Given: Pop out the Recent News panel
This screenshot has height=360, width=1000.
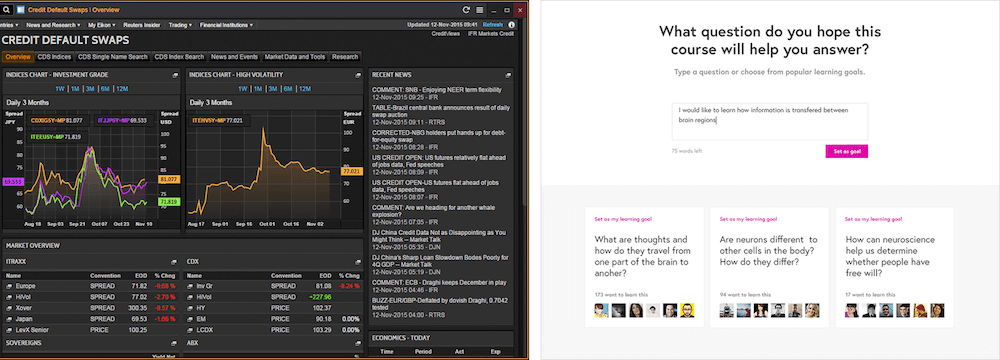Looking at the screenshot, I should tap(508, 75).
